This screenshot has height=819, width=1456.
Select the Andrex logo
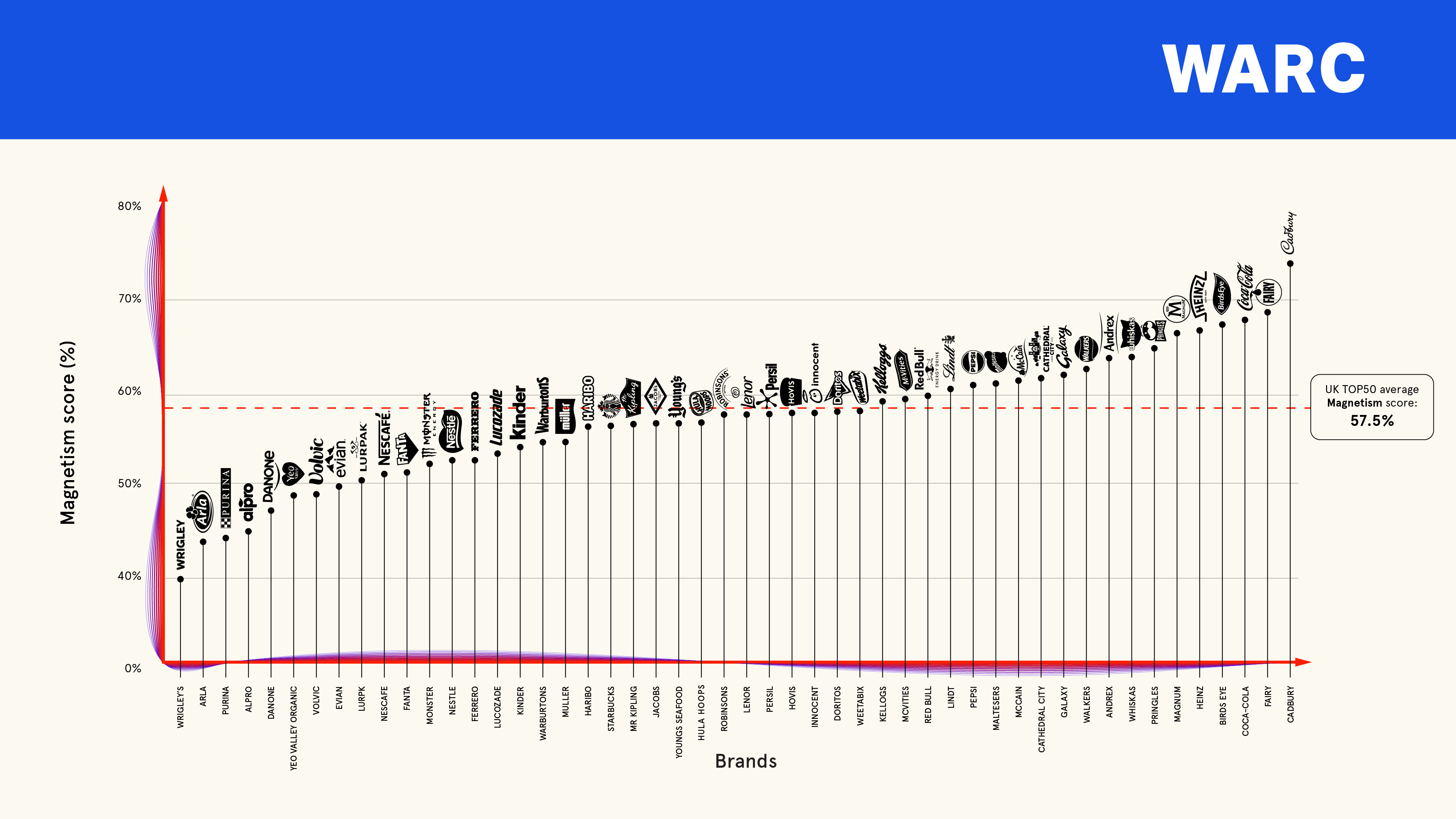(1109, 332)
